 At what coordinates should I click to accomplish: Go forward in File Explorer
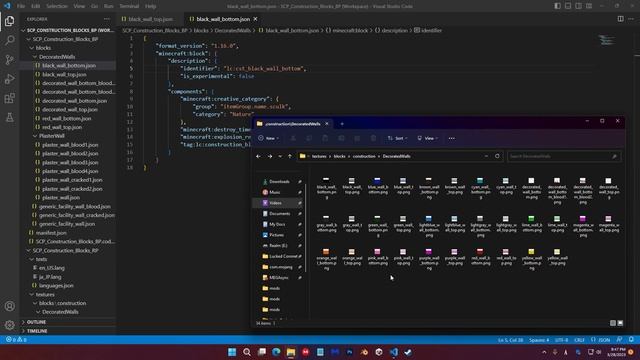[269, 156]
